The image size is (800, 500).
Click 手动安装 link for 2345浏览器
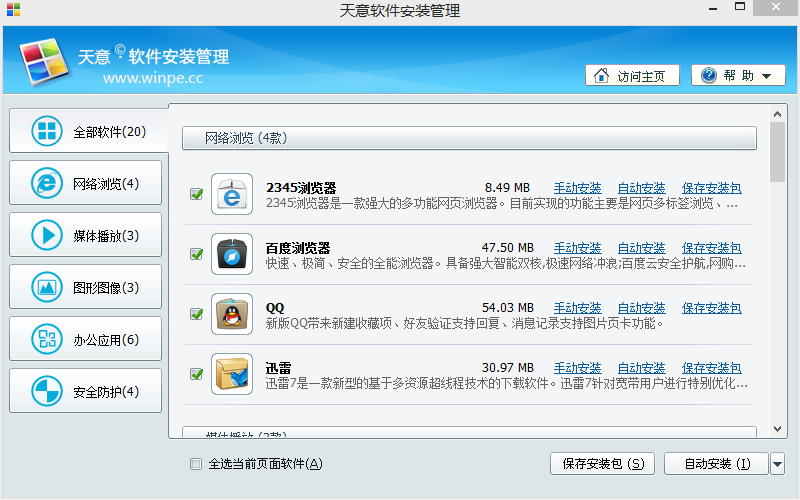click(578, 188)
